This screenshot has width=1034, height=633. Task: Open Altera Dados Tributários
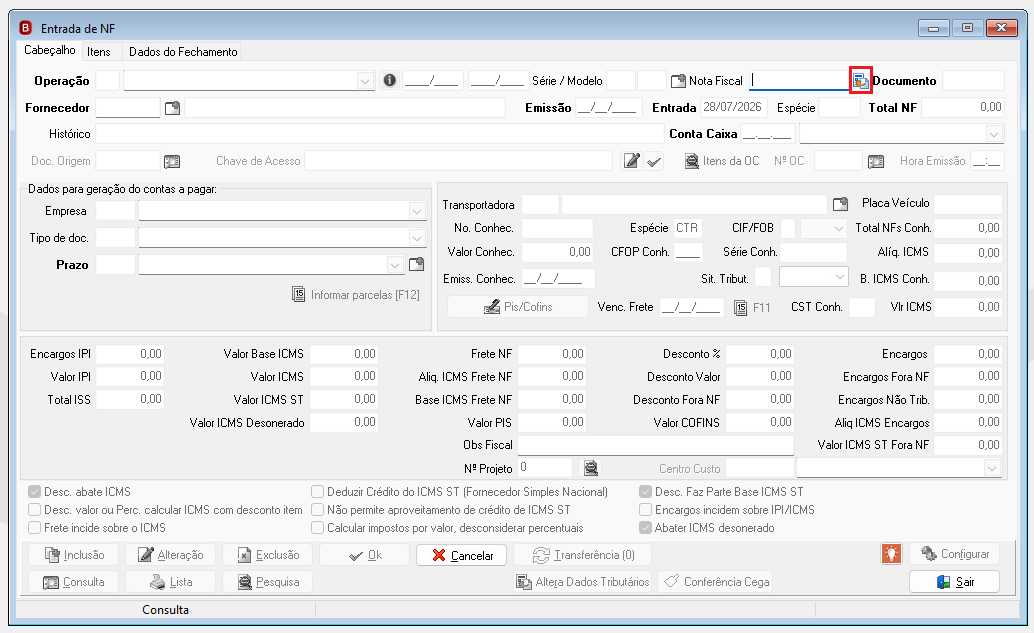(x=582, y=582)
